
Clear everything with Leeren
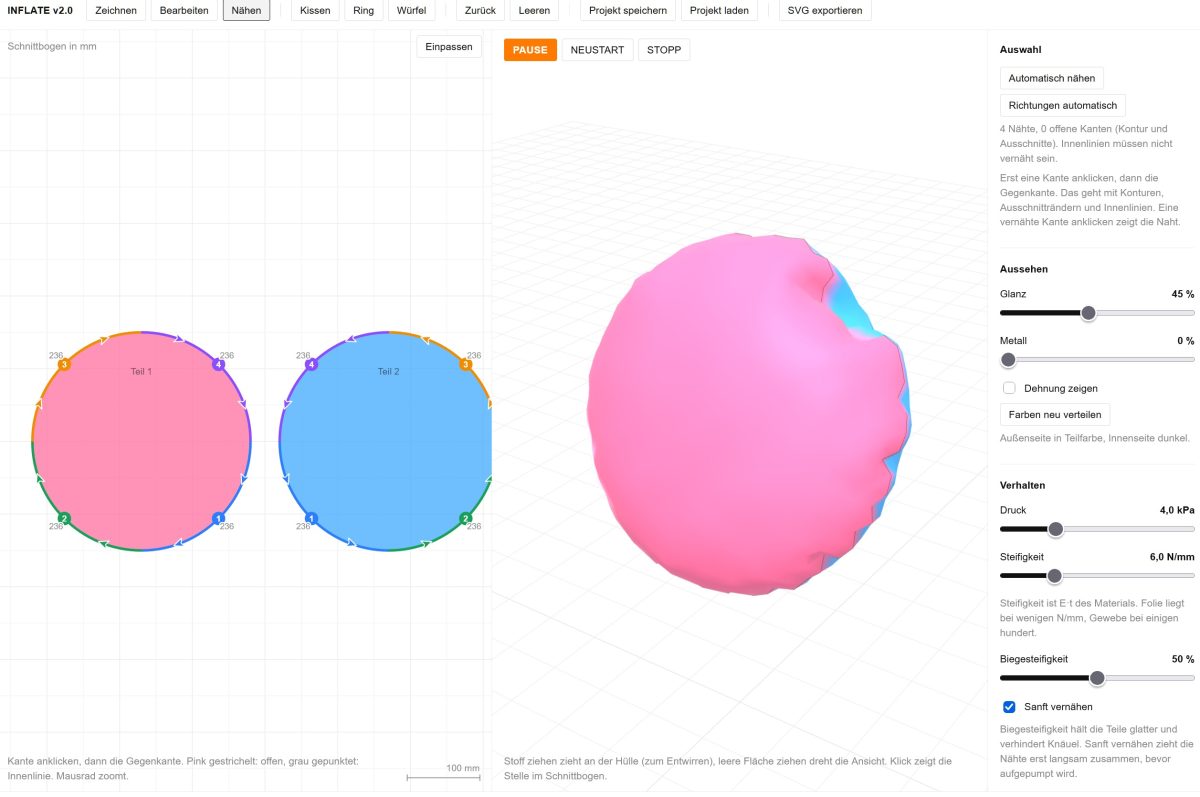pos(534,10)
